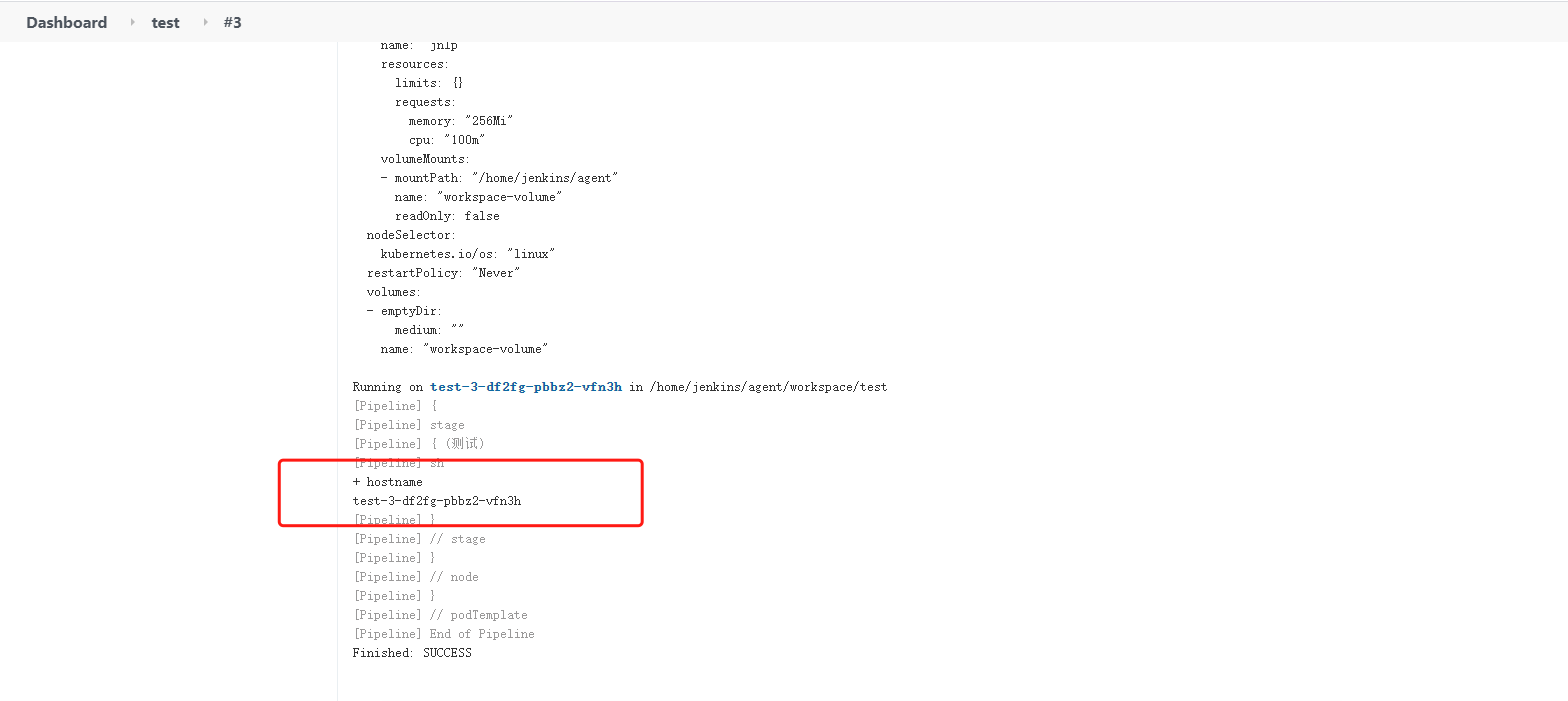Select hostname output below '+ hostname'
Viewport: 1568px width, 701px height.
tap(436, 501)
